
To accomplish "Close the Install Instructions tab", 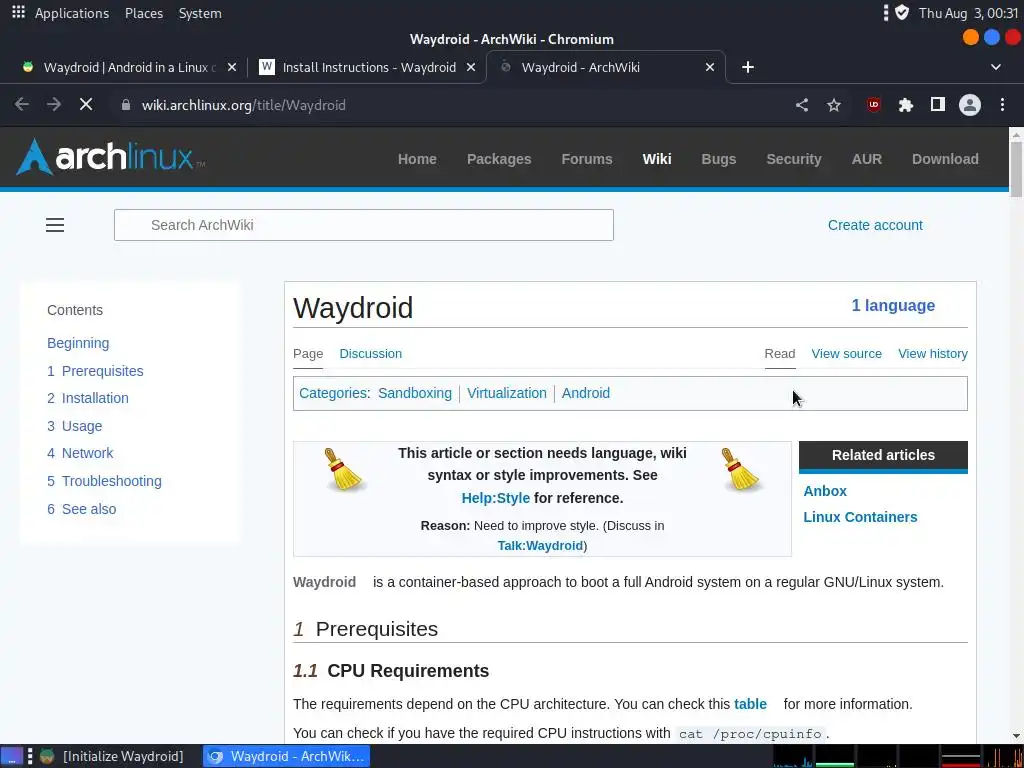I will [x=471, y=67].
